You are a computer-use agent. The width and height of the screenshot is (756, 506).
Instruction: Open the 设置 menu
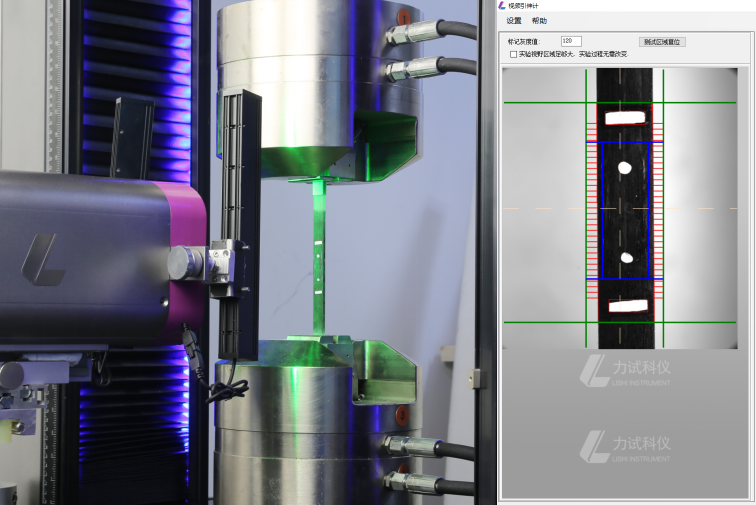point(514,21)
